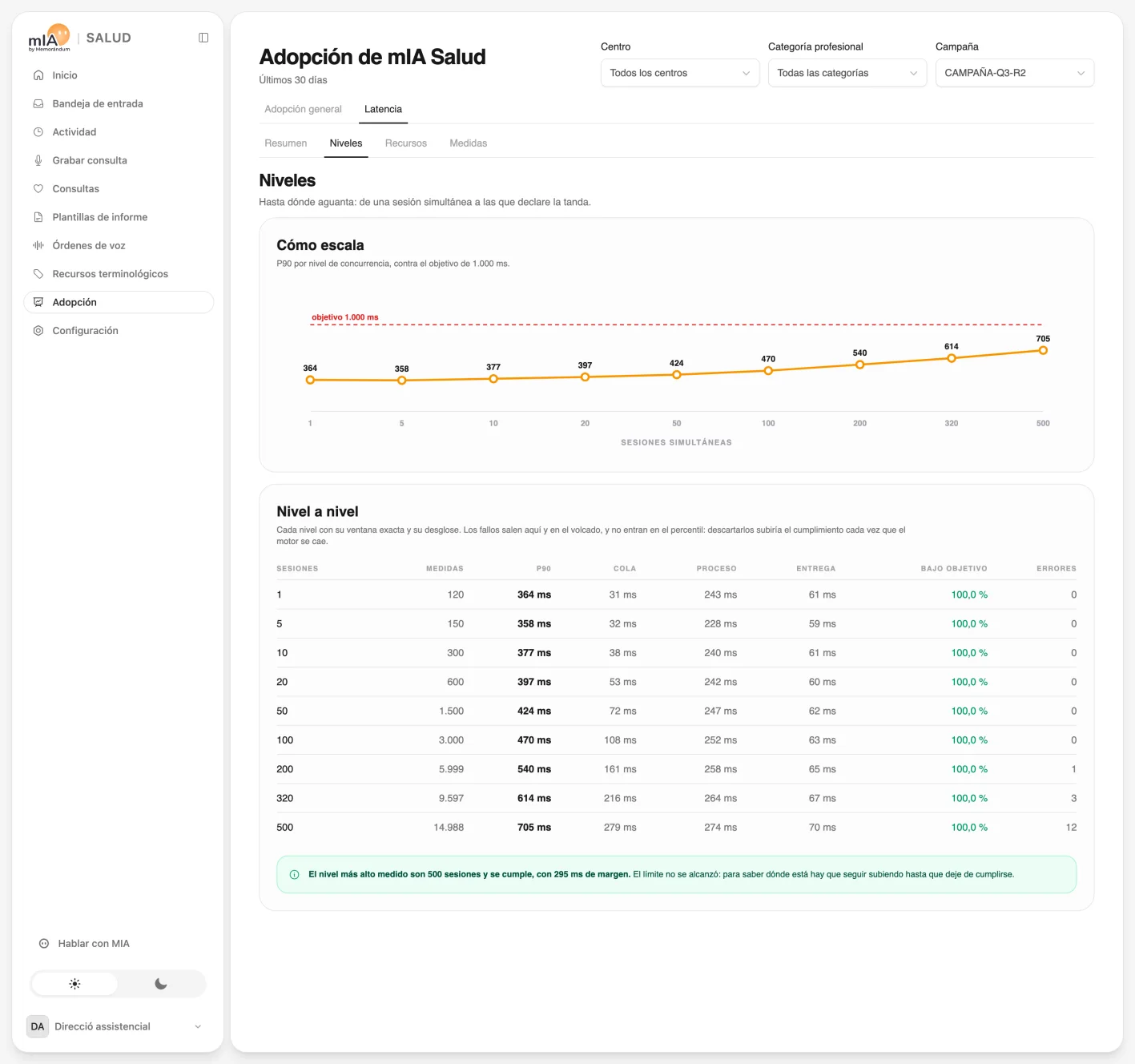1135x1064 pixels.
Task: Click the DA avatar badge
Action: click(38, 1026)
